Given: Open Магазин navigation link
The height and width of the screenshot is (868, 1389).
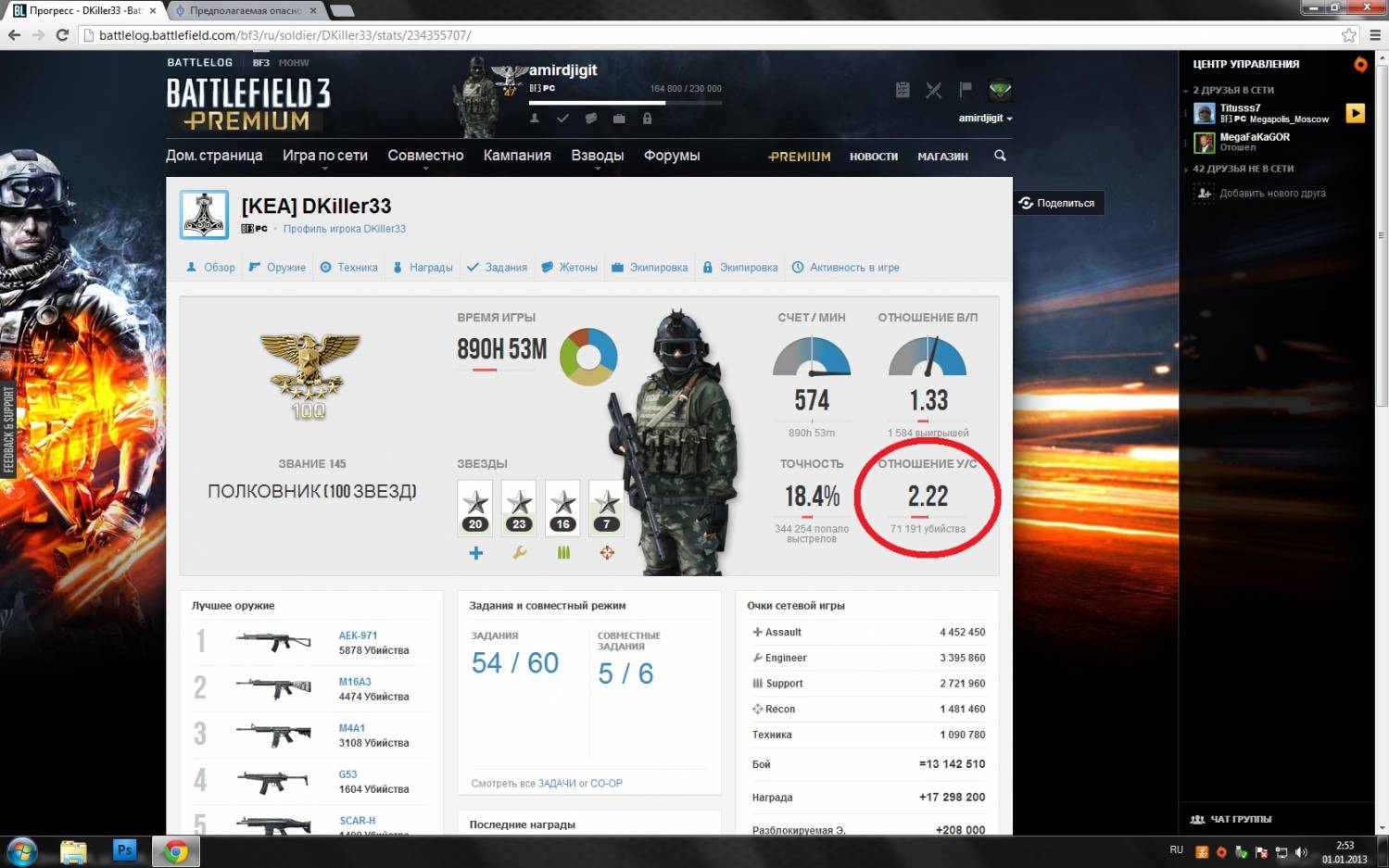Looking at the screenshot, I should point(942,157).
